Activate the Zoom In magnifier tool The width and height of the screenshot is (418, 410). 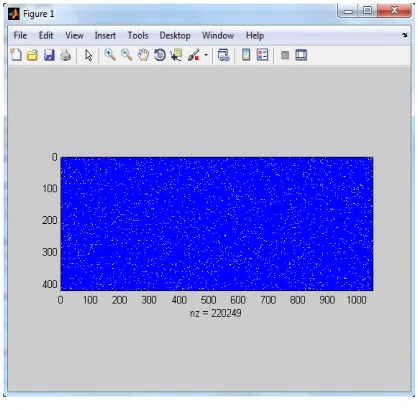(110, 55)
